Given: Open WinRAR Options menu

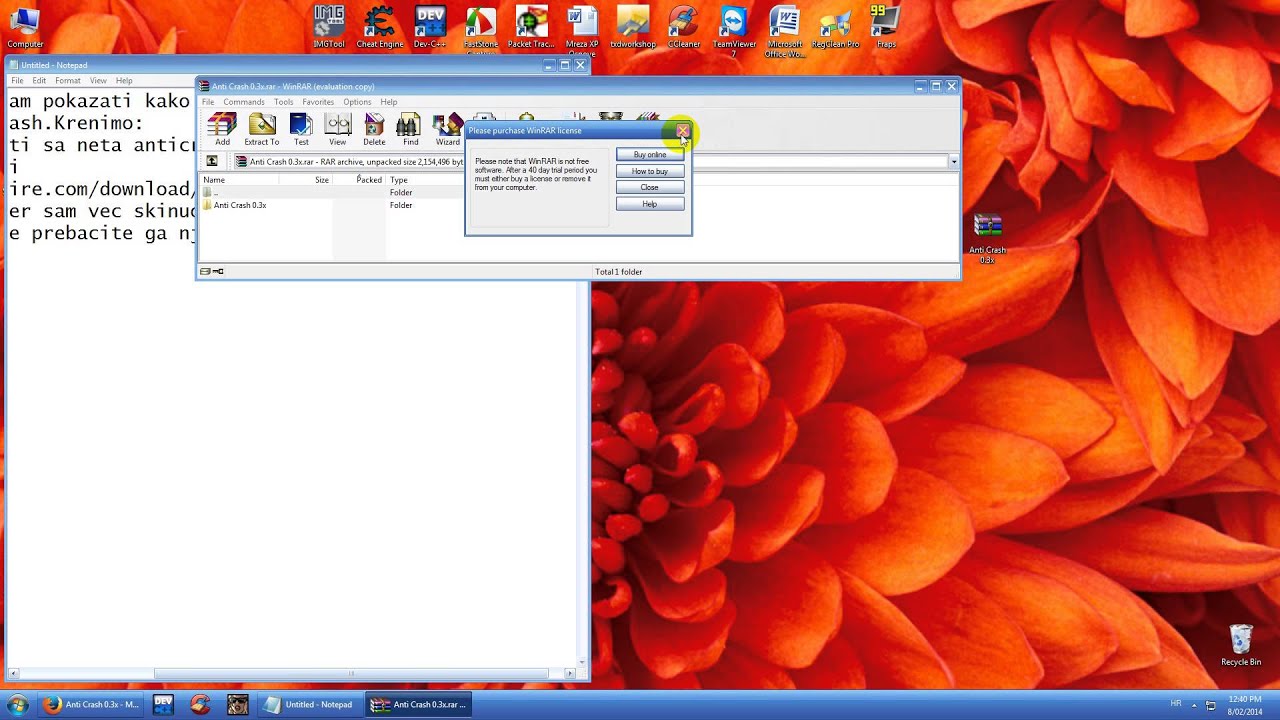Looking at the screenshot, I should click(357, 102).
